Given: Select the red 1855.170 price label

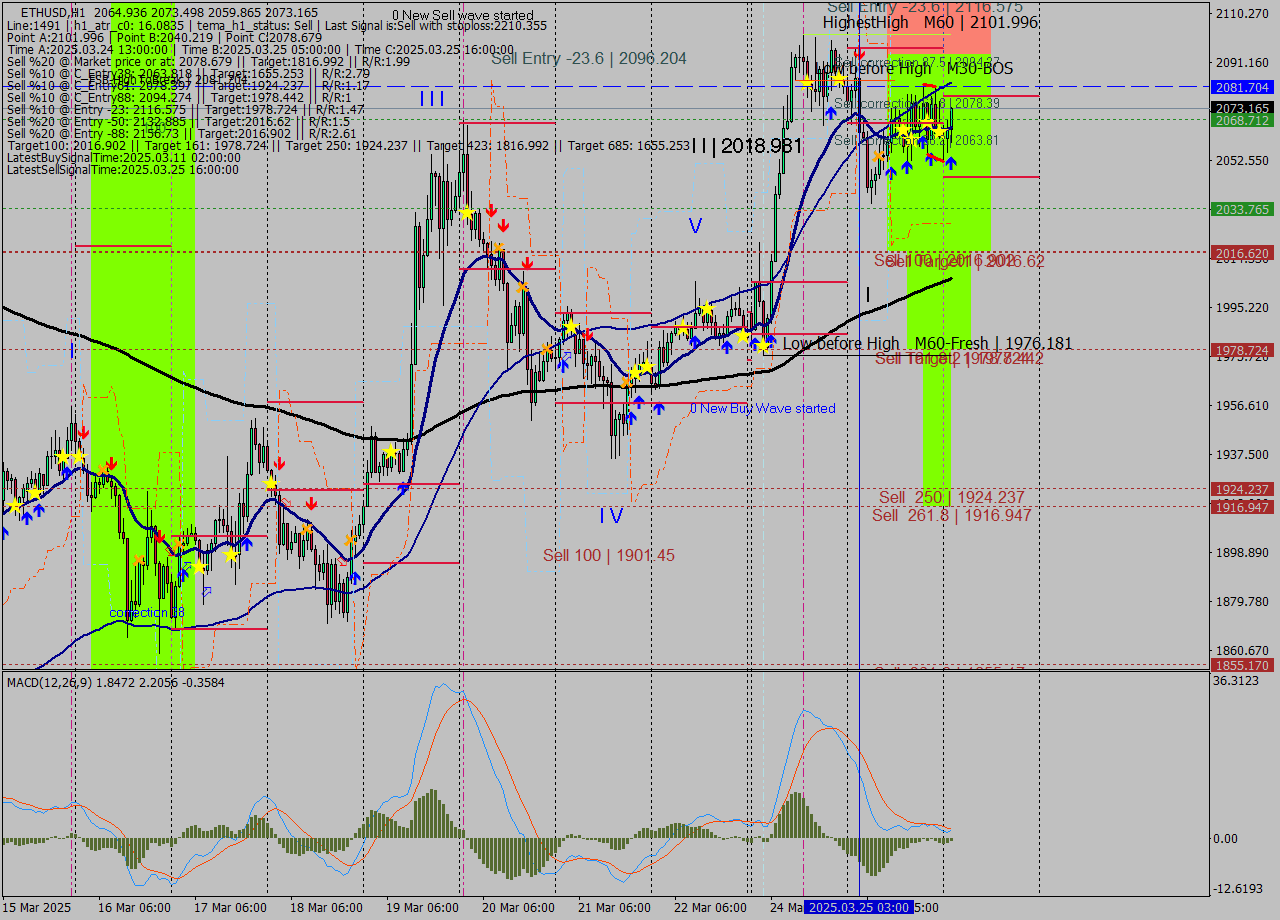Looking at the screenshot, I should 1241,665.
